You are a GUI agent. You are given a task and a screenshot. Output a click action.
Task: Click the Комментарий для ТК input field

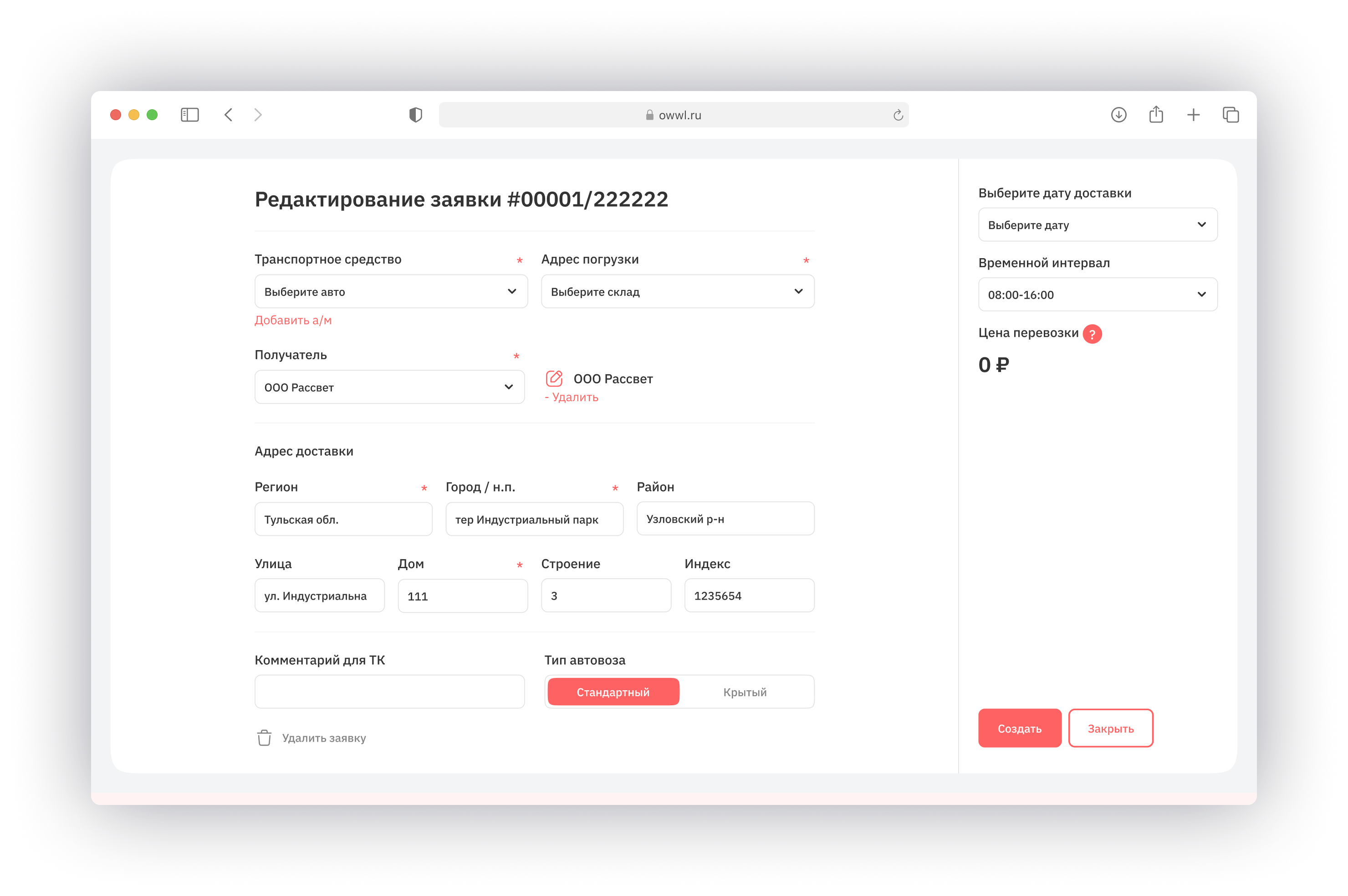pos(389,692)
